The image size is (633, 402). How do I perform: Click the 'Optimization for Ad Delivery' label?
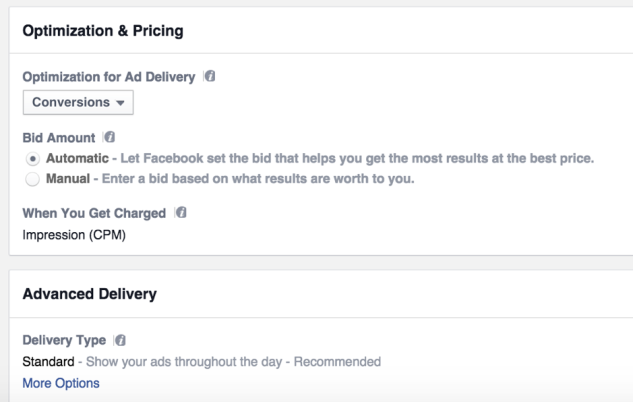[x=109, y=77]
